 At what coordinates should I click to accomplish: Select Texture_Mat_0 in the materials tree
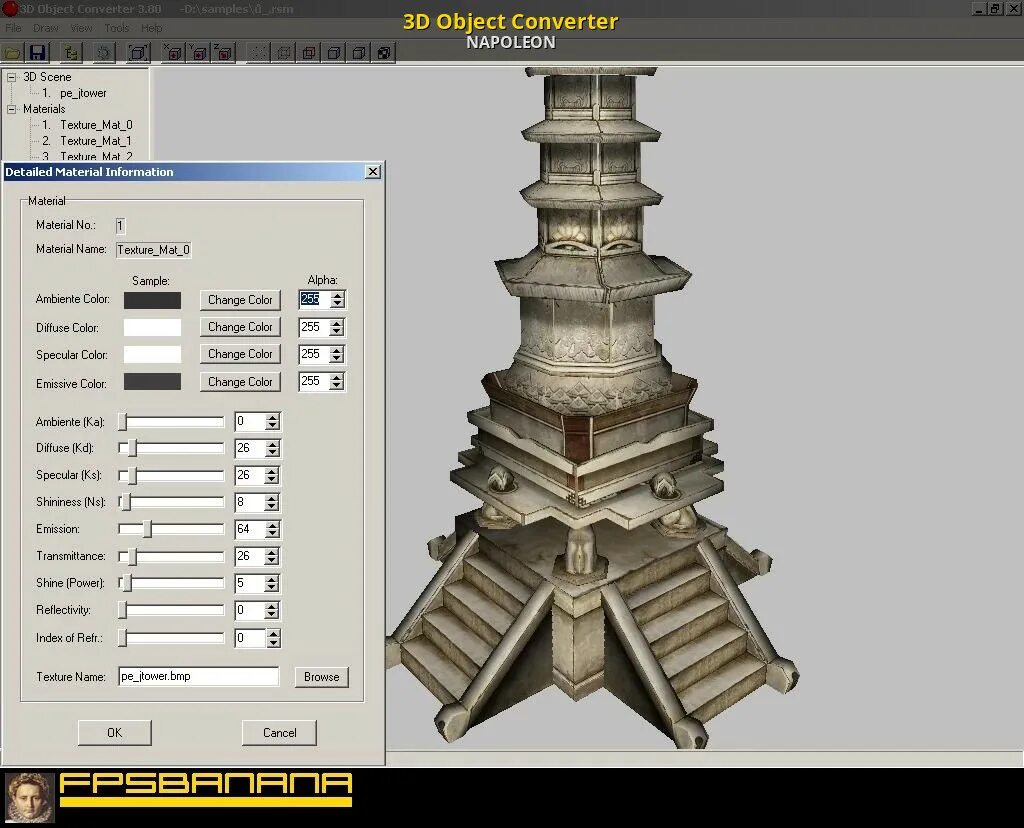point(96,125)
